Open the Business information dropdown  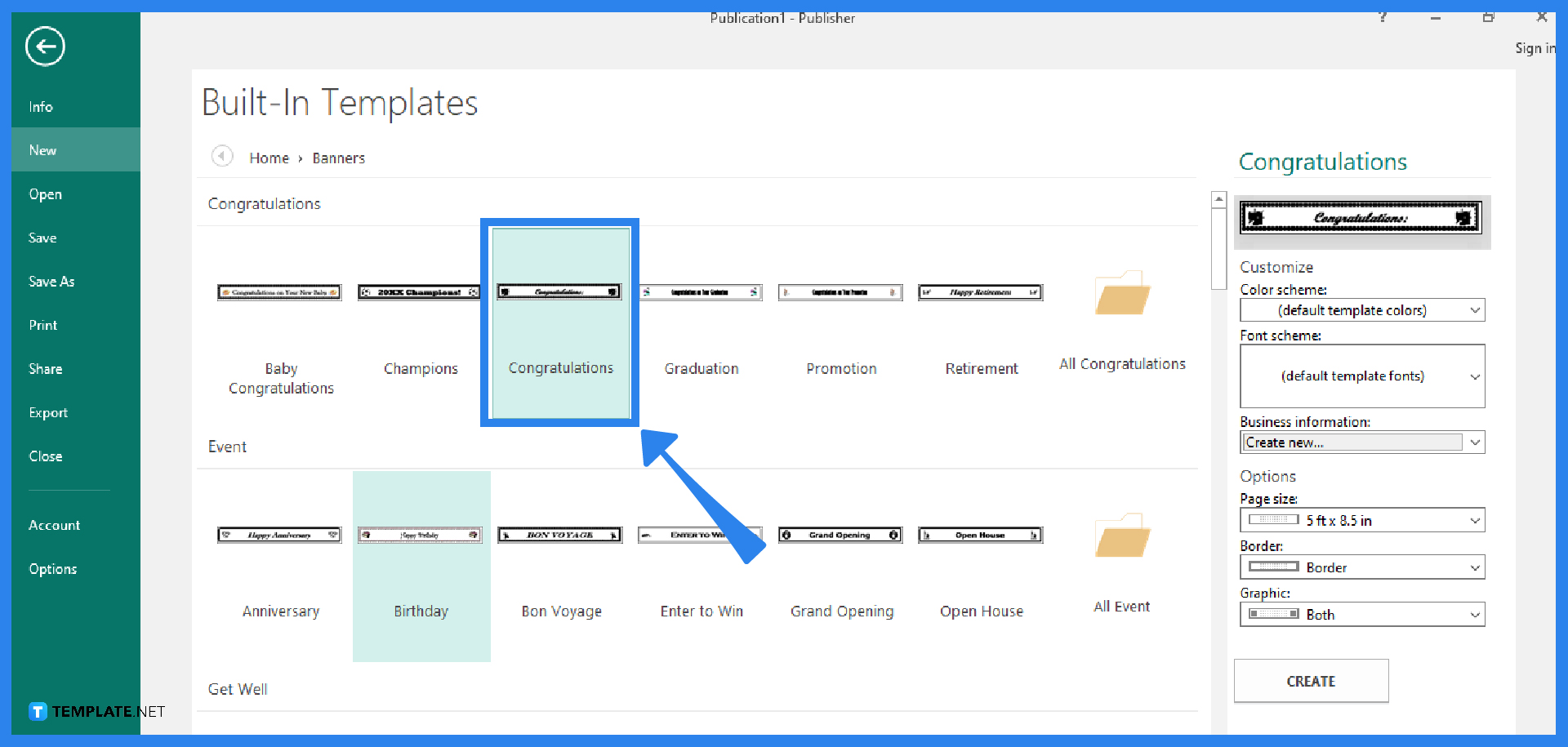tap(1475, 442)
